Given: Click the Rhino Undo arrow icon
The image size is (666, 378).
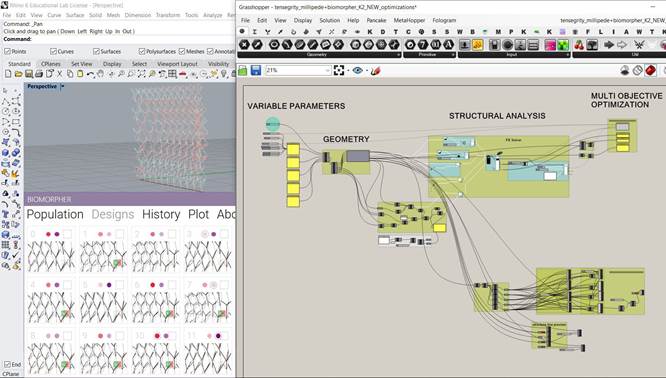Looking at the screenshot, I should pos(90,74).
